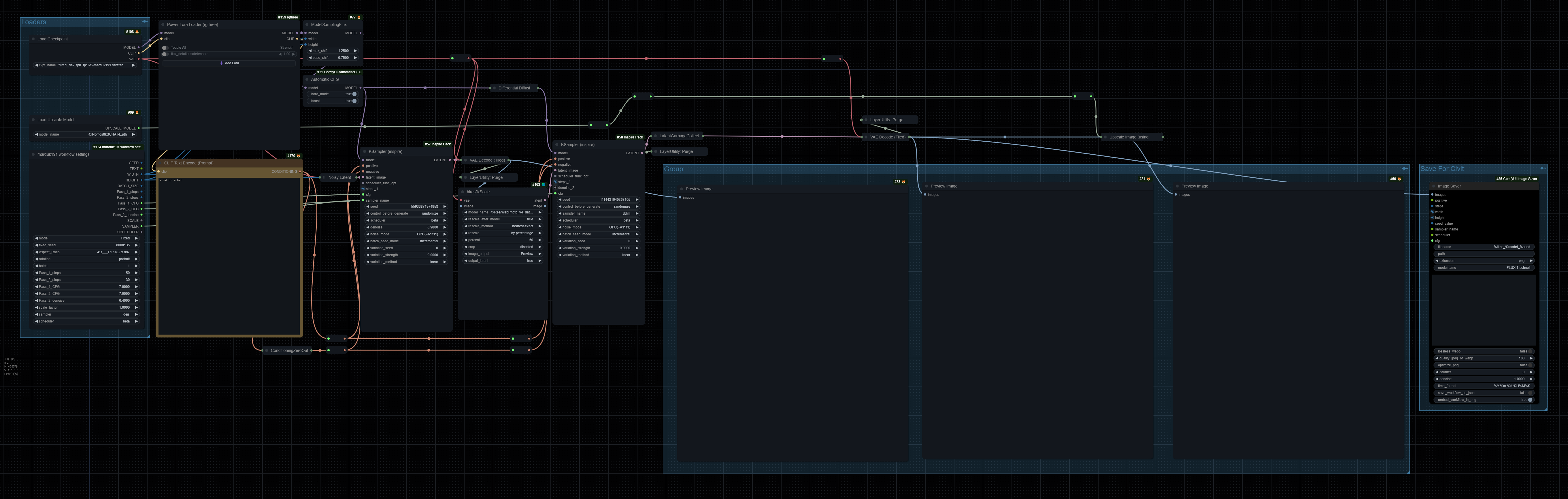1568x499 pixels.
Task: Click the fox badge icon next to #77
Action: point(358,17)
